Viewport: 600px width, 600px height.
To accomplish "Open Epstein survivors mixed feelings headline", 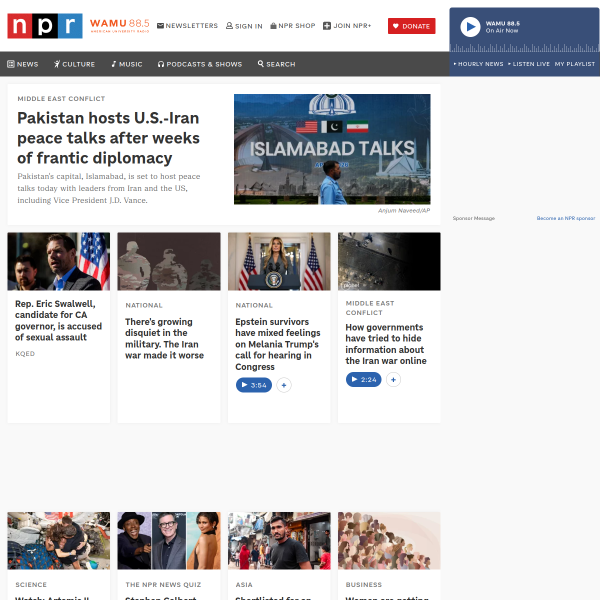I will point(278,344).
